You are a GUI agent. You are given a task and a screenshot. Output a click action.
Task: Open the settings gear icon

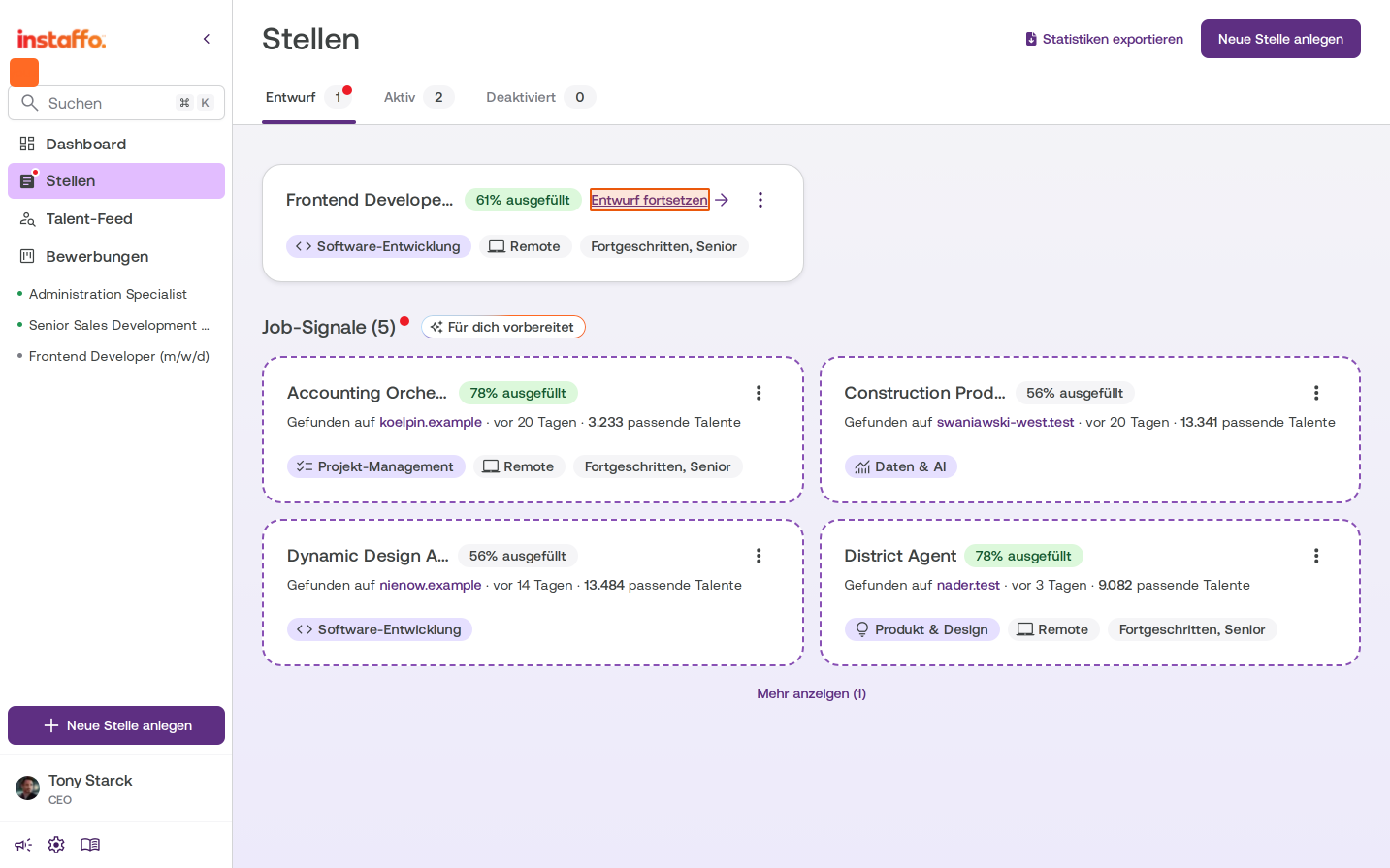click(56, 845)
